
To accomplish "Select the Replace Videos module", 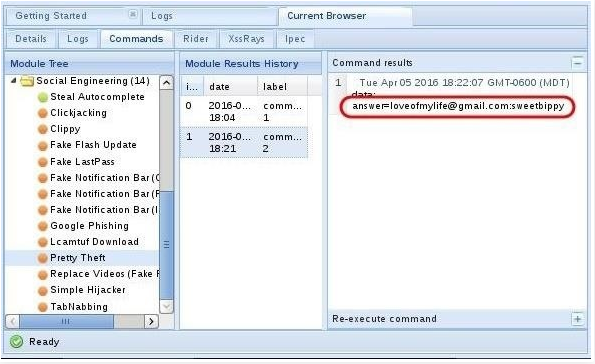I will (x=105, y=274).
